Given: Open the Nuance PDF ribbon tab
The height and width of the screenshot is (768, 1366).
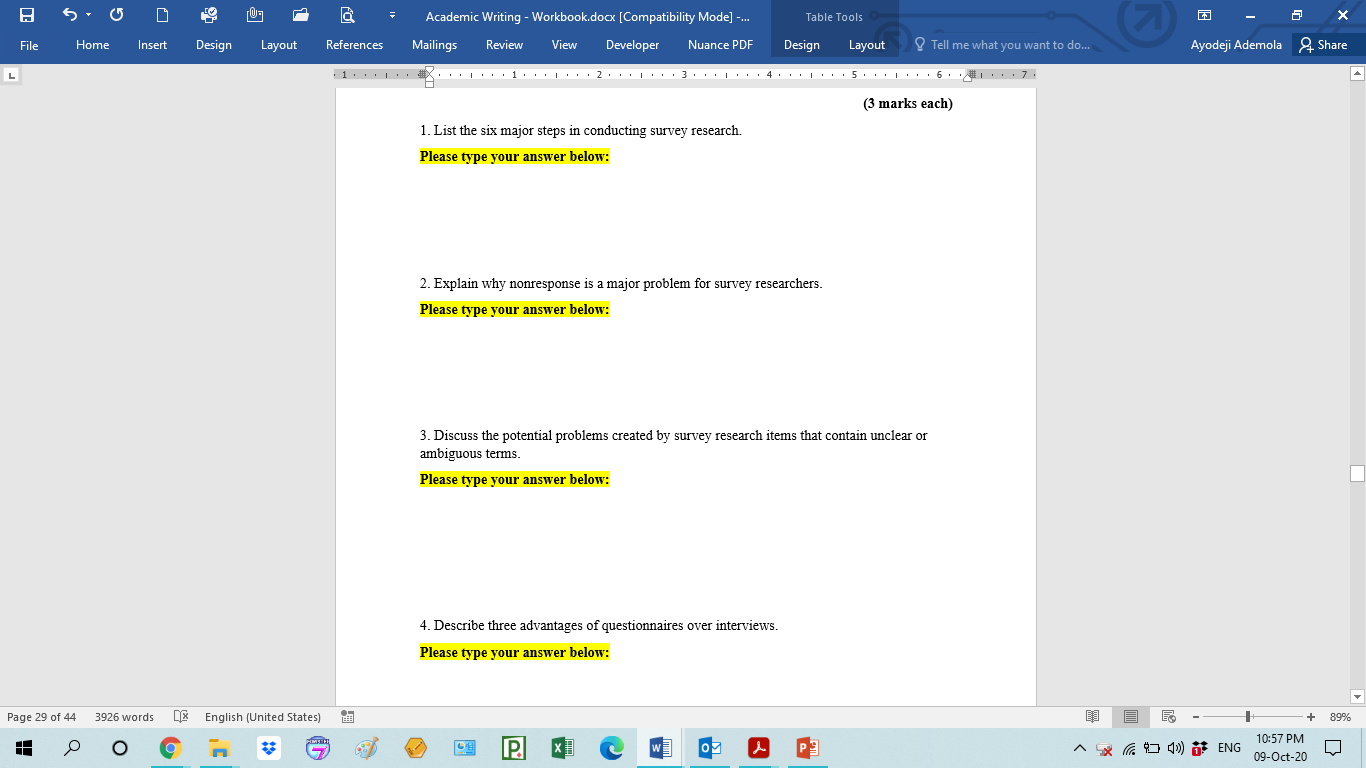Looking at the screenshot, I should (x=720, y=45).
